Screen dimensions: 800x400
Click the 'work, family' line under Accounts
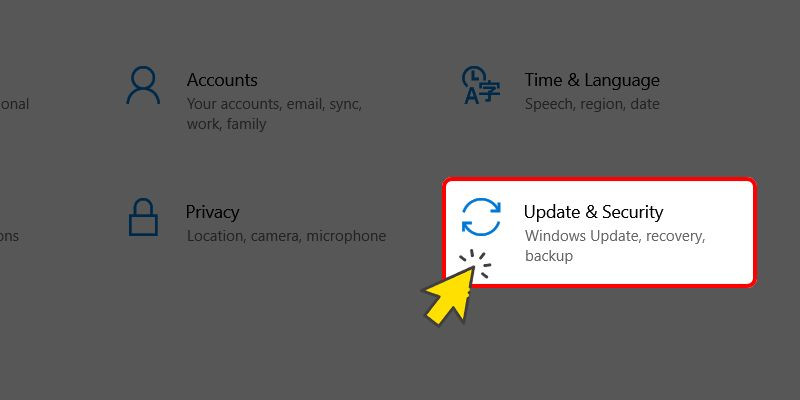(226, 124)
